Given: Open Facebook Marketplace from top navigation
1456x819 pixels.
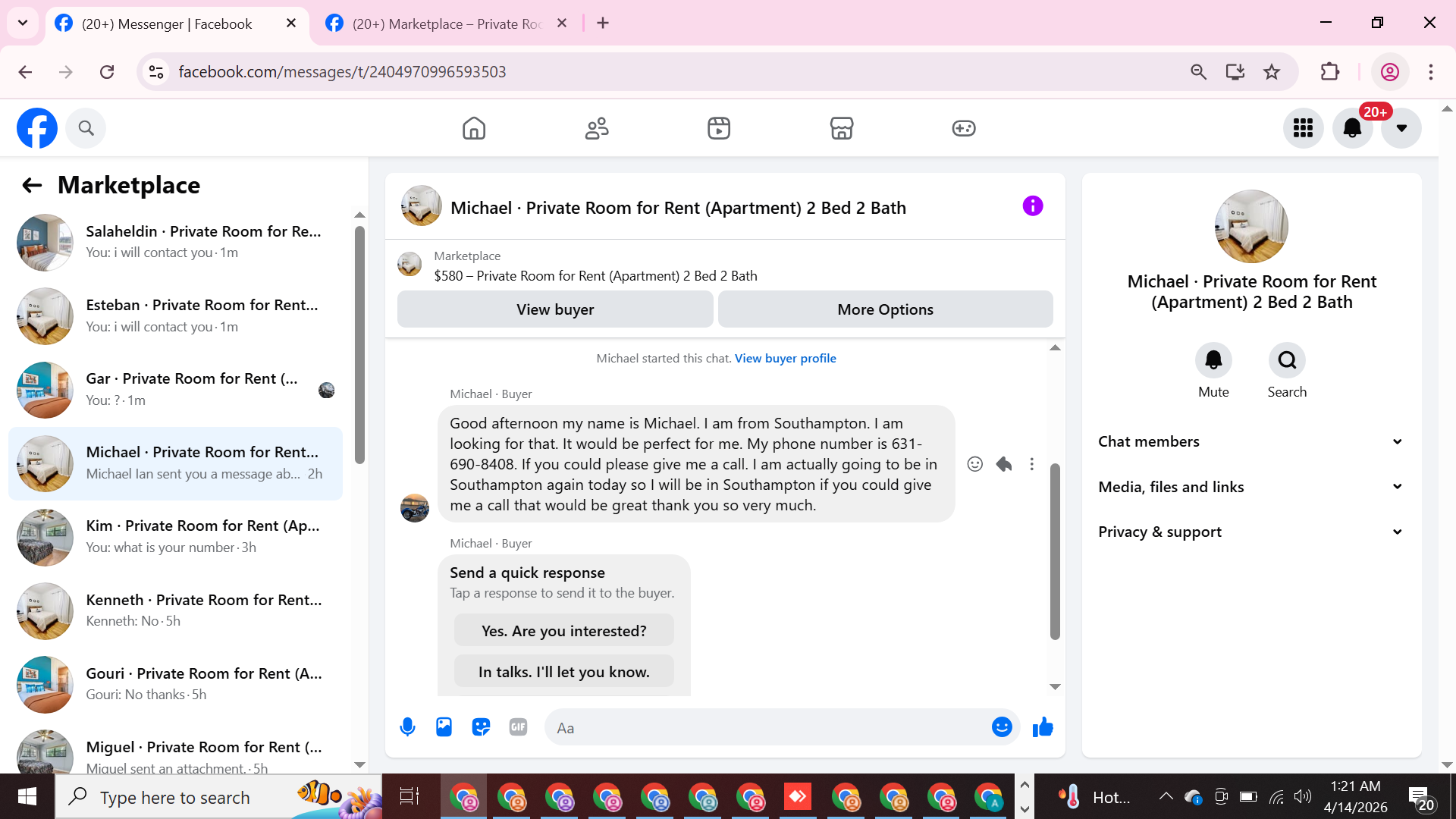Looking at the screenshot, I should 841,128.
